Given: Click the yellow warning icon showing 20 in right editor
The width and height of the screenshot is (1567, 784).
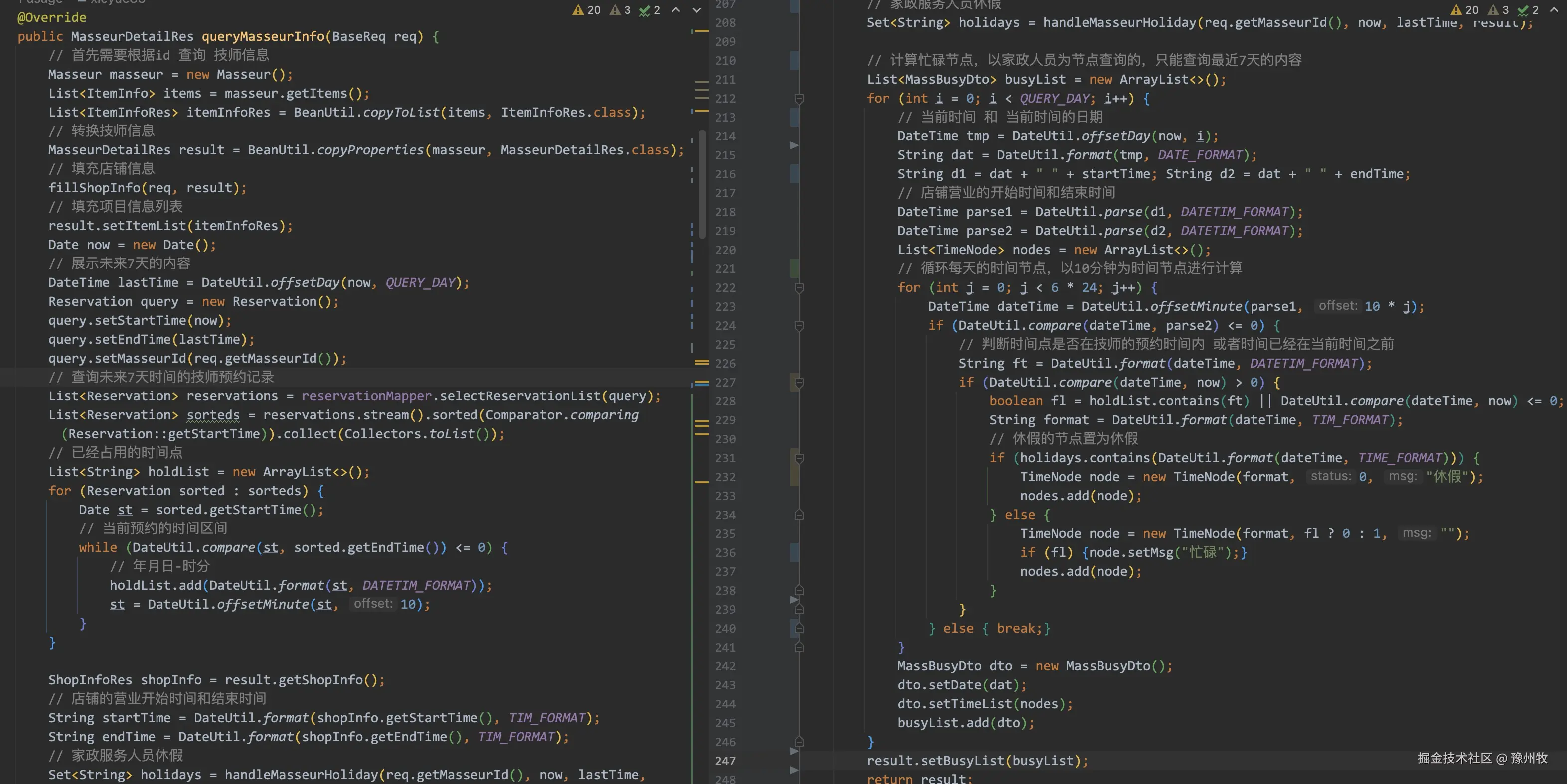Looking at the screenshot, I should (1456, 10).
